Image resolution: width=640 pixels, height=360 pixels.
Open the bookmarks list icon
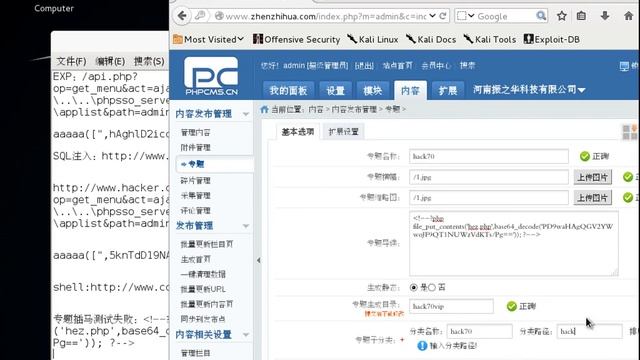(581, 16)
